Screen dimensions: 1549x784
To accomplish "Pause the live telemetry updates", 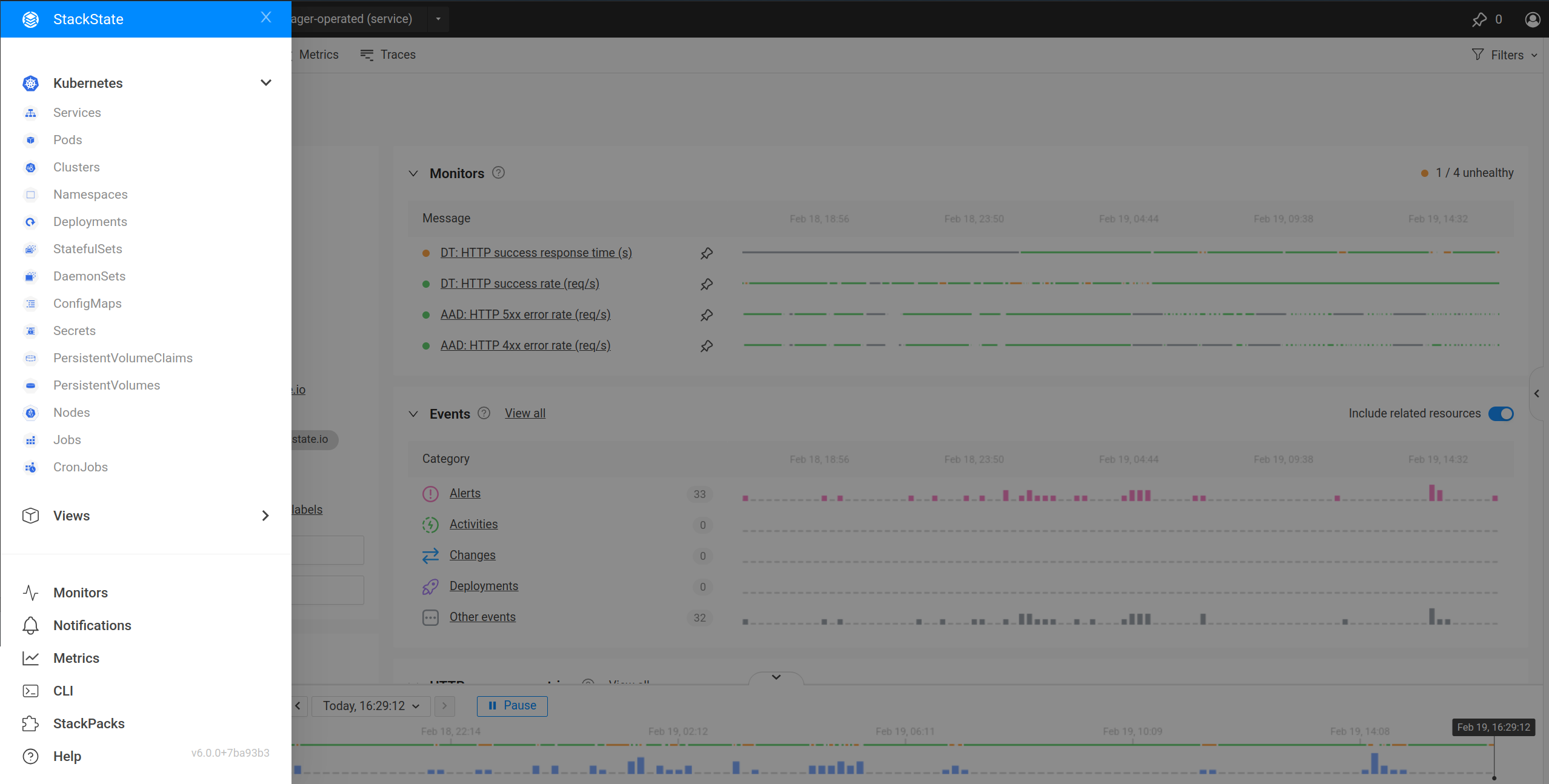I will (511, 706).
